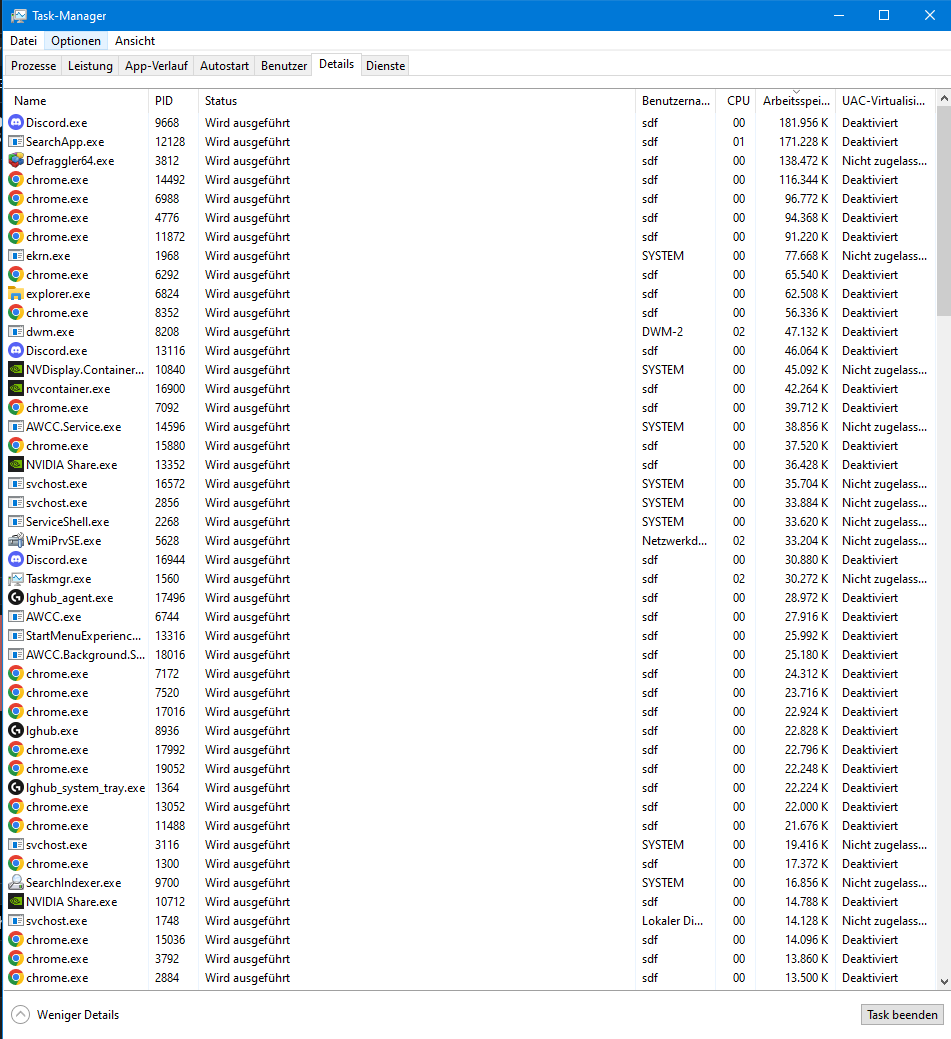Click the Task beenden button
This screenshot has height=1039, width=951.
902,1014
